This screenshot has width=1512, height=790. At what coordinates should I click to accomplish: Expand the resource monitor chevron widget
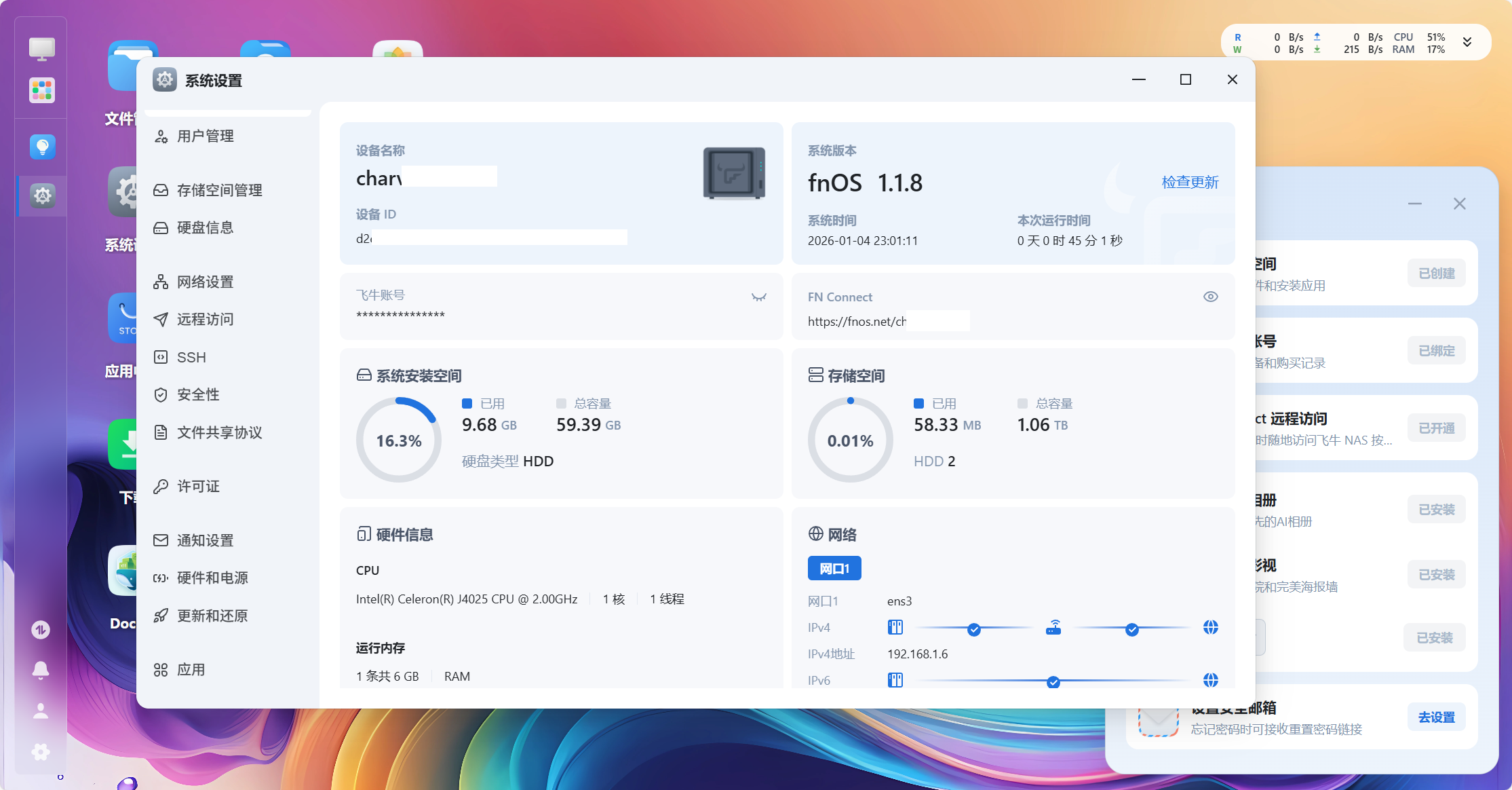pyautogui.click(x=1467, y=42)
